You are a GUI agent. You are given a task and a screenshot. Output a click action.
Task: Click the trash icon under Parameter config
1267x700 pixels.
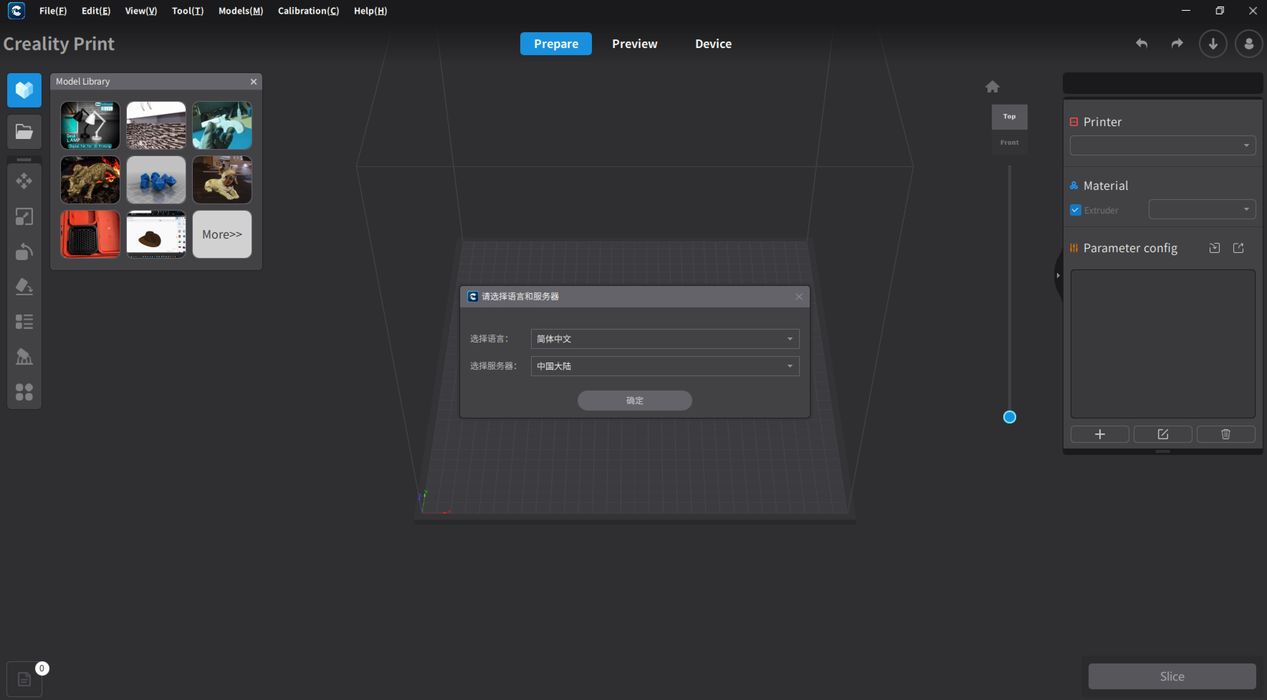[x=1225, y=434]
